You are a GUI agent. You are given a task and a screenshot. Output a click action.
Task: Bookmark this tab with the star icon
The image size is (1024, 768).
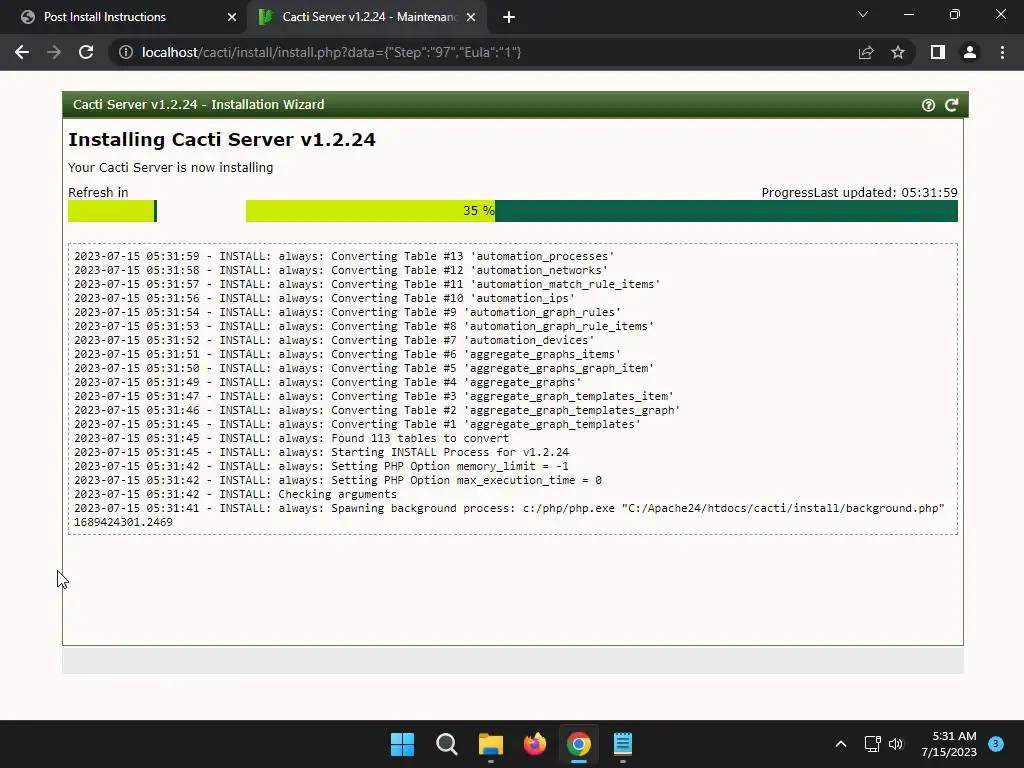point(898,52)
